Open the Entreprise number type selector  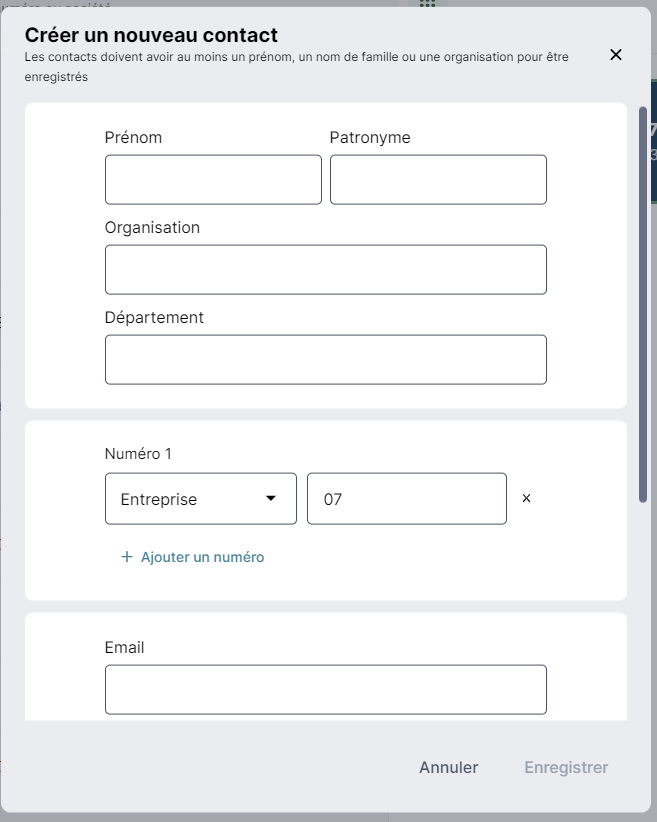pyautogui.click(x=201, y=499)
